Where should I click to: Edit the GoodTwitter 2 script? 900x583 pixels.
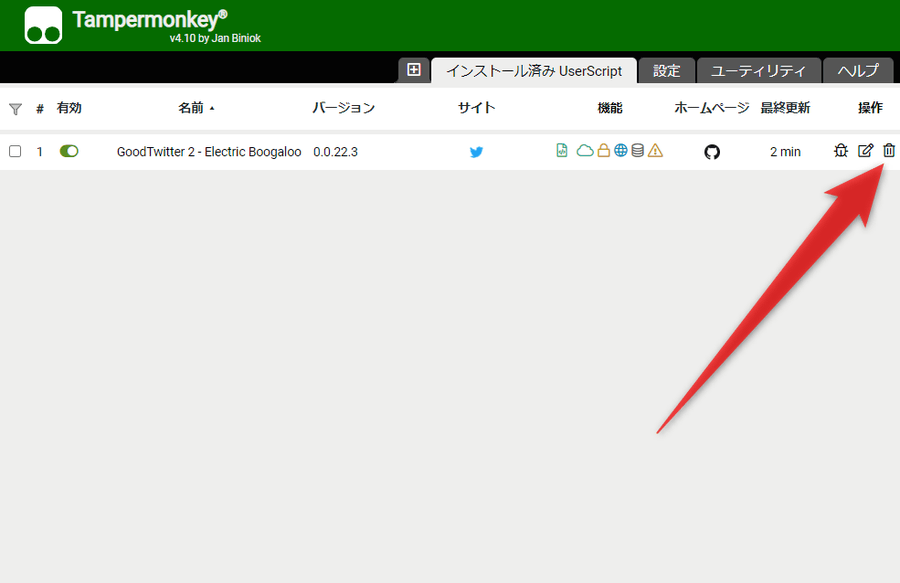tap(866, 150)
